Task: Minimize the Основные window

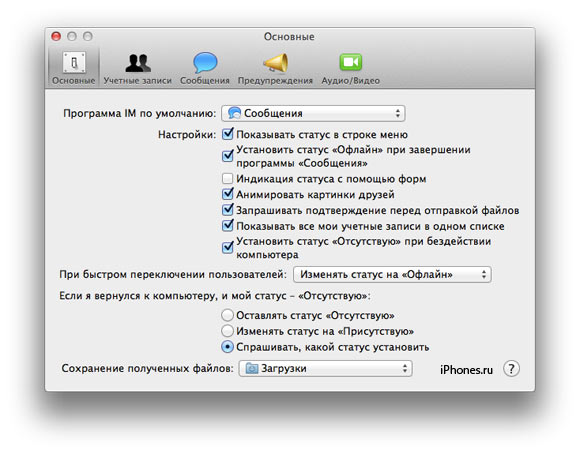Action: click(x=72, y=36)
